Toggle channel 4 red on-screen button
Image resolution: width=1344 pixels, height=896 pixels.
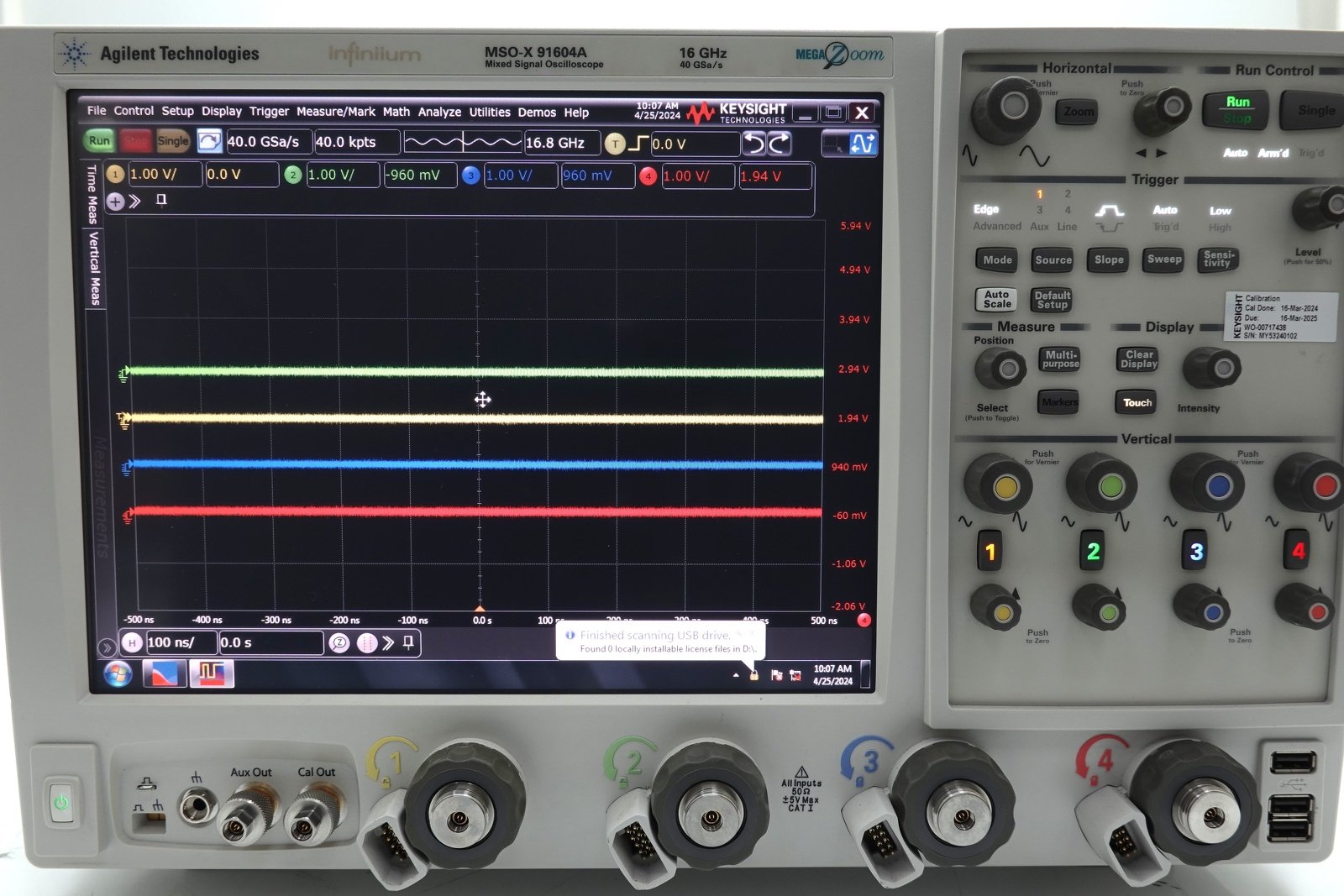pos(648,176)
